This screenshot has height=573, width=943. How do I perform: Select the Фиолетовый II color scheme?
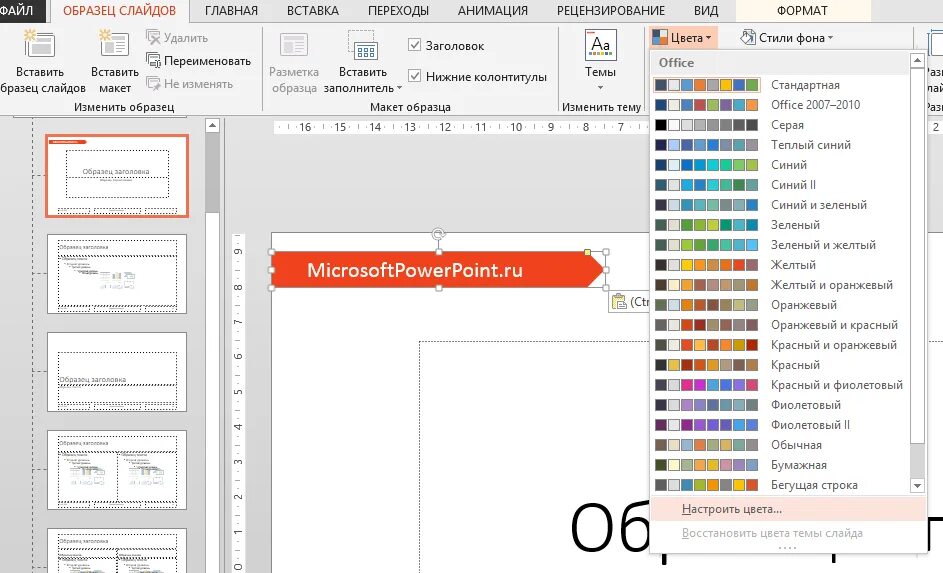click(x=781, y=425)
